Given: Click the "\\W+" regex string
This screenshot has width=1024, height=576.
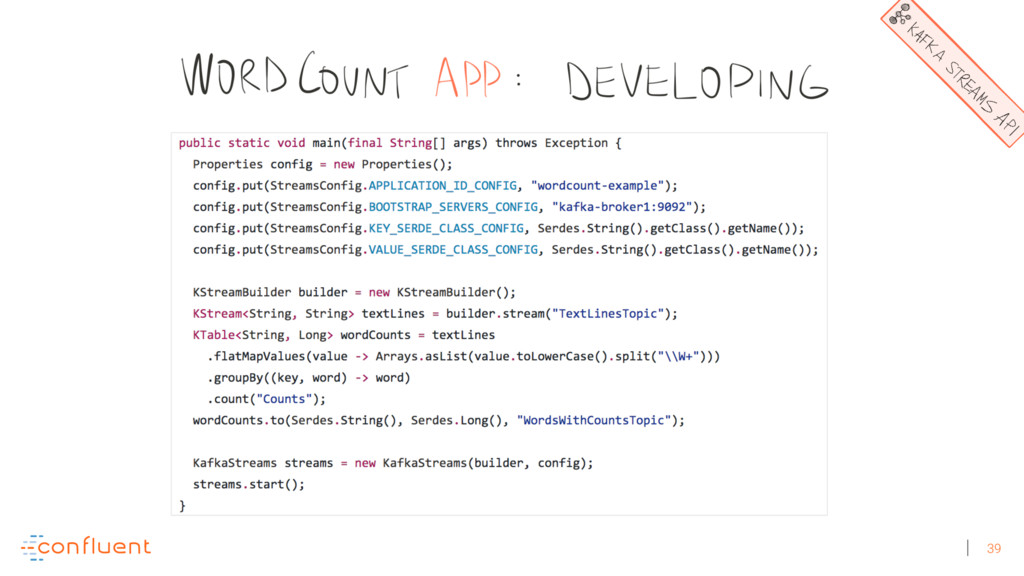Looking at the screenshot, I should pos(679,357).
